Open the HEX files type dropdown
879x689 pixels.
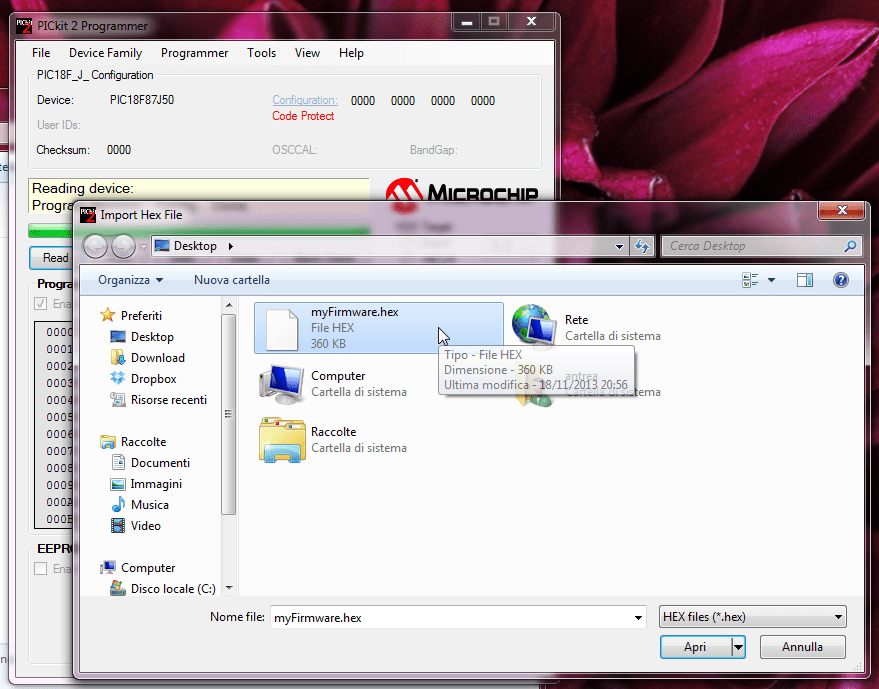pos(753,617)
